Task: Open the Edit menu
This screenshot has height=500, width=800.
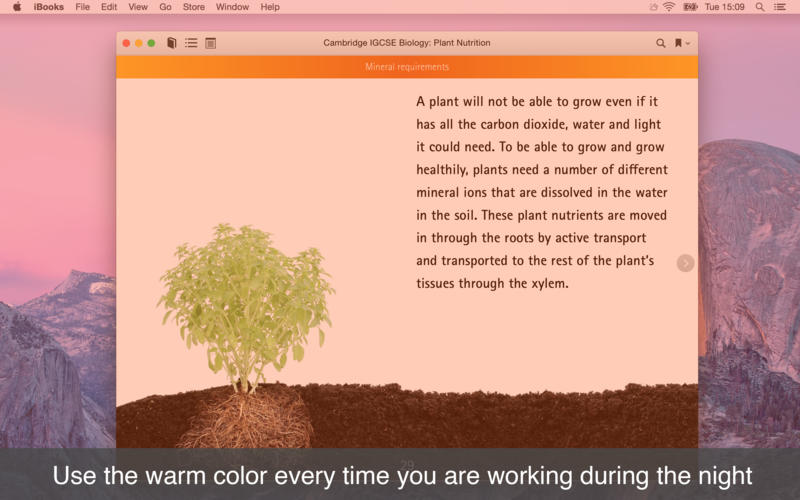Action: pos(109,7)
